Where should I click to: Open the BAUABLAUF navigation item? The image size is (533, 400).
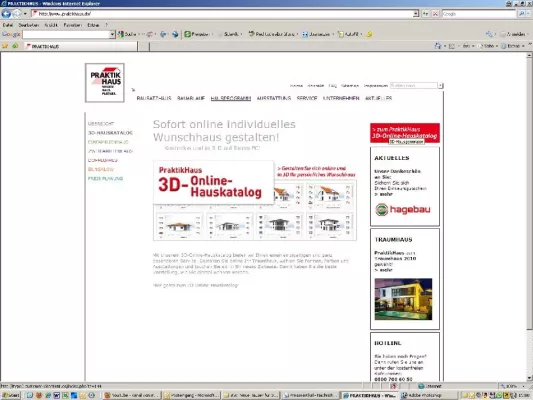click(x=191, y=98)
